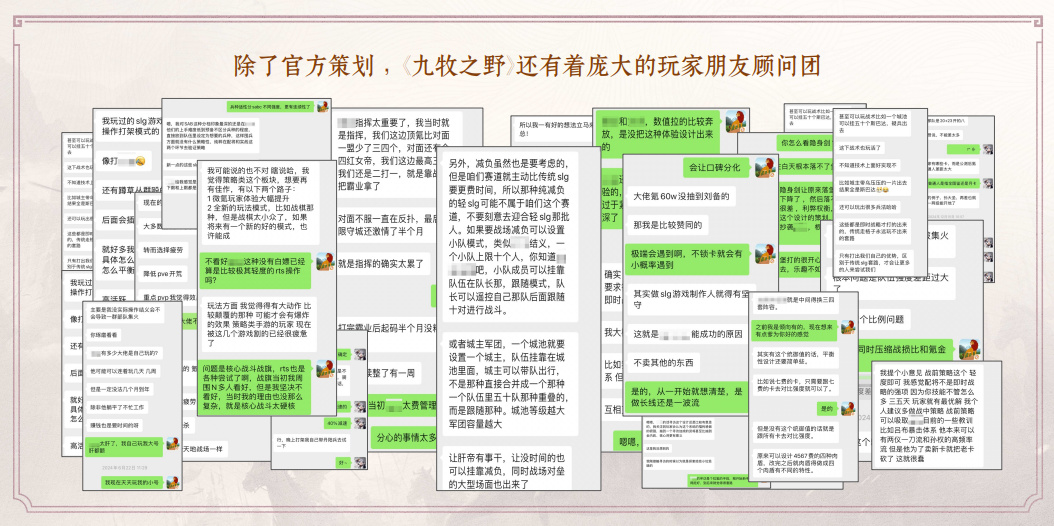
Task: Click the avatar beside '之前我是倾向有的' bubble
Action: point(848,326)
